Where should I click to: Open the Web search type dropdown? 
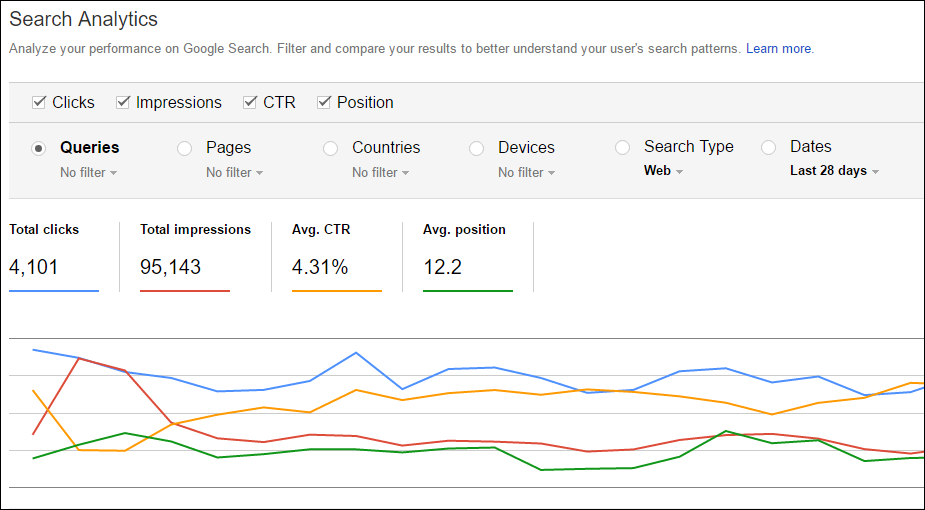[x=664, y=171]
